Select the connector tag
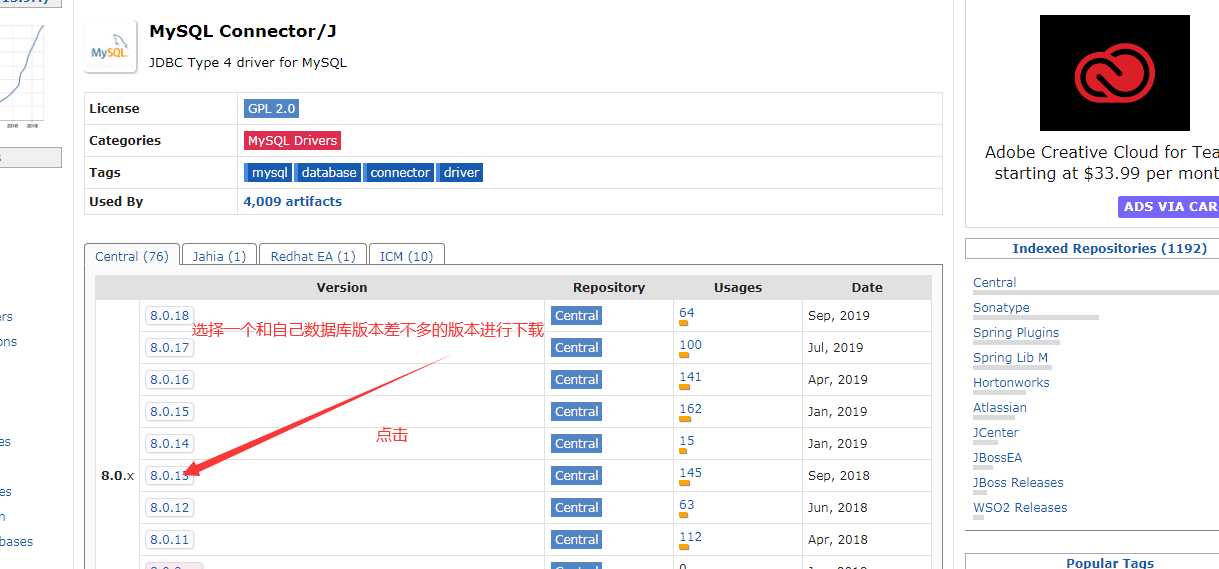 click(x=400, y=172)
